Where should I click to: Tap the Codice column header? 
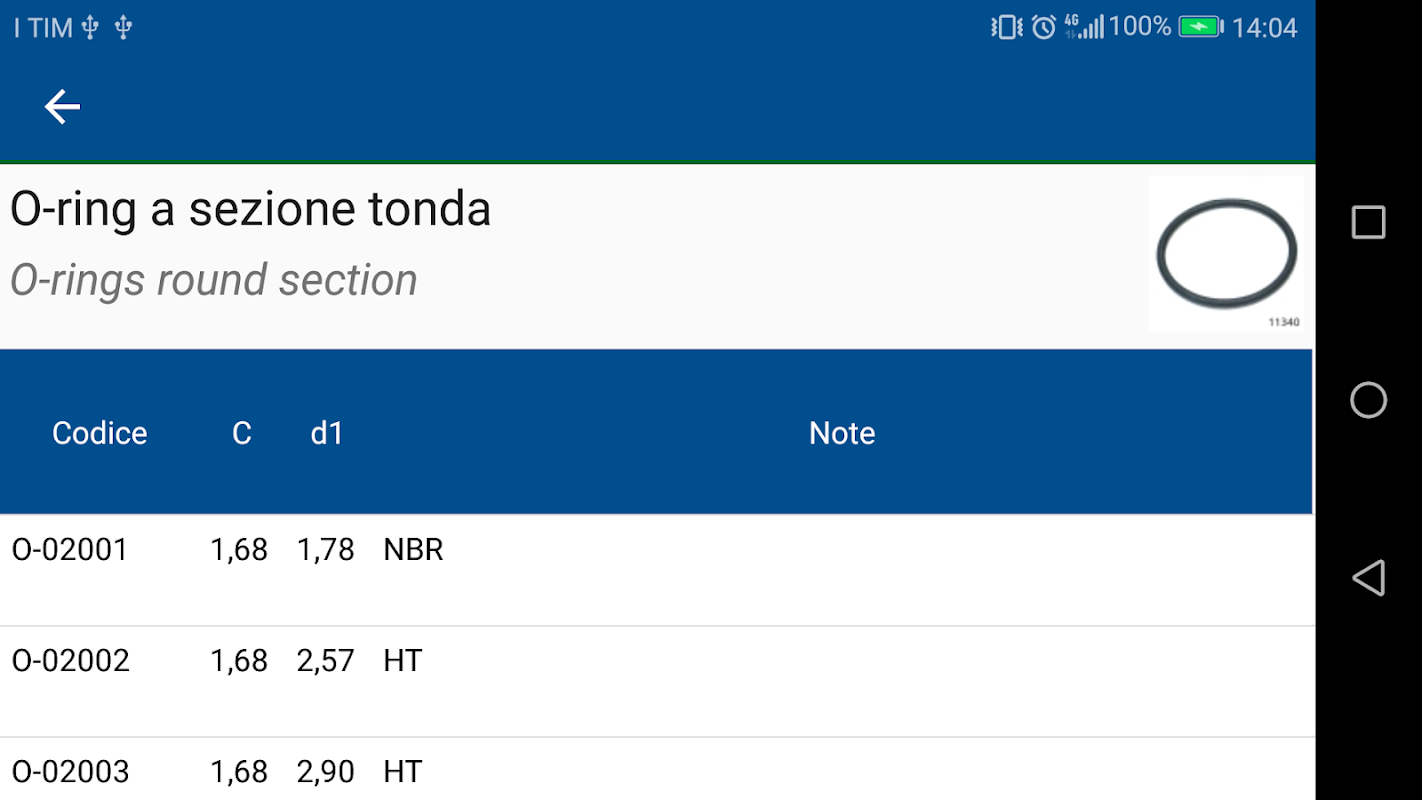click(100, 433)
